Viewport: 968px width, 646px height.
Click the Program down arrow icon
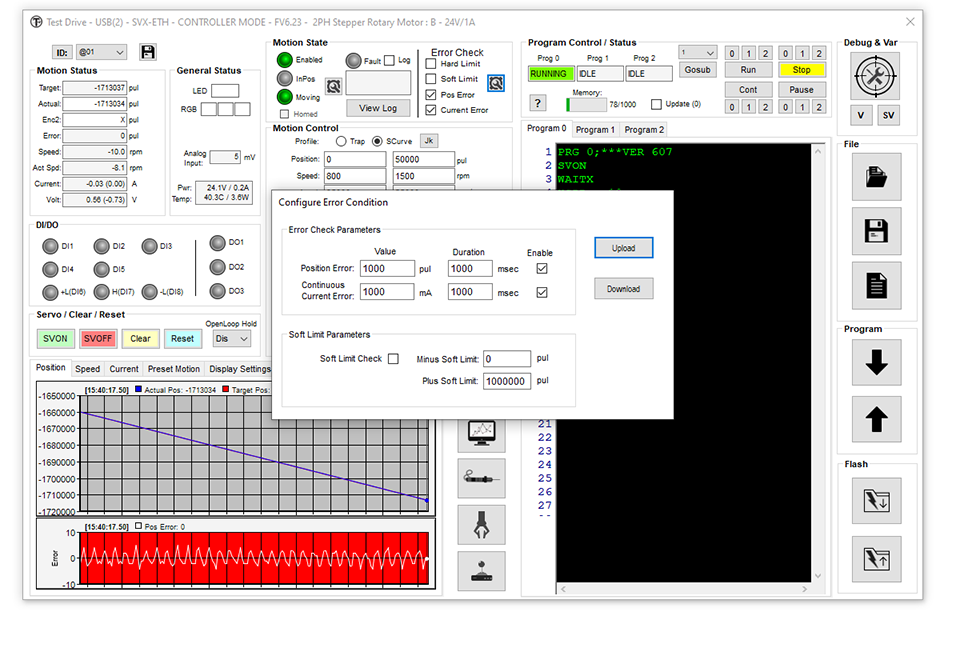[876, 363]
